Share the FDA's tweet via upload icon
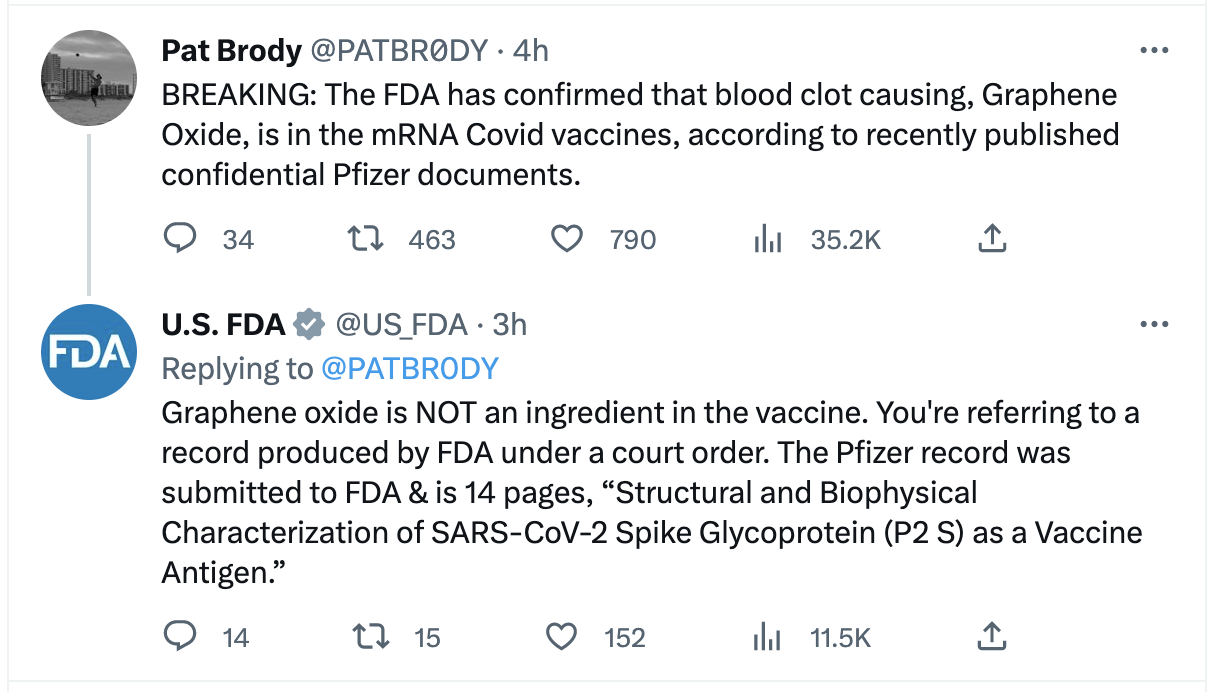The height and width of the screenshot is (692, 1228). click(x=991, y=635)
